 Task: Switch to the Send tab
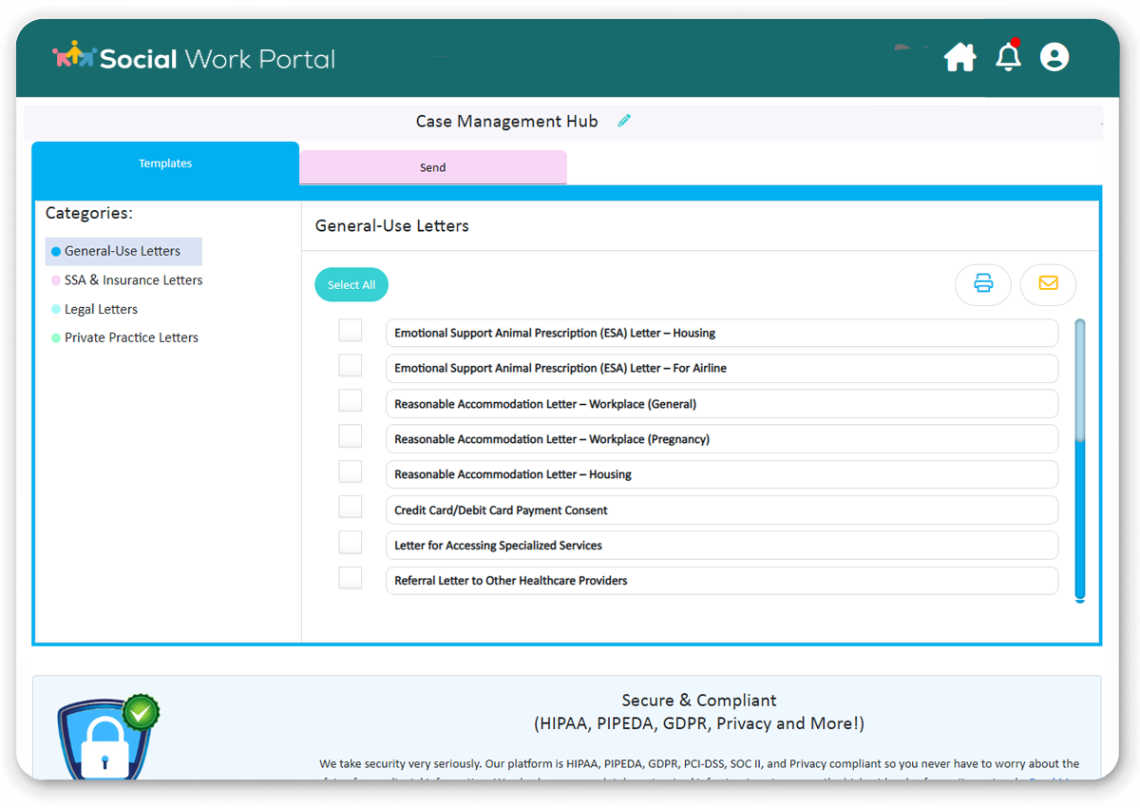click(x=432, y=167)
